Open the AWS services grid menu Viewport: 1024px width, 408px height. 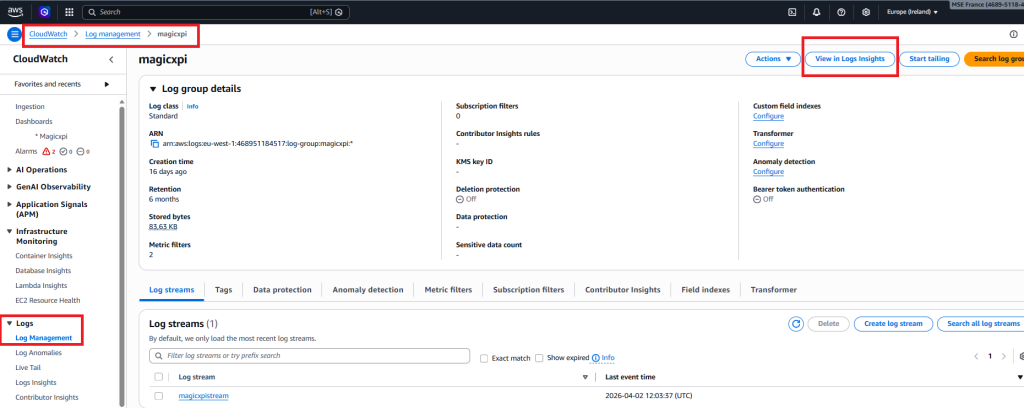pyautogui.click(x=68, y=12)
